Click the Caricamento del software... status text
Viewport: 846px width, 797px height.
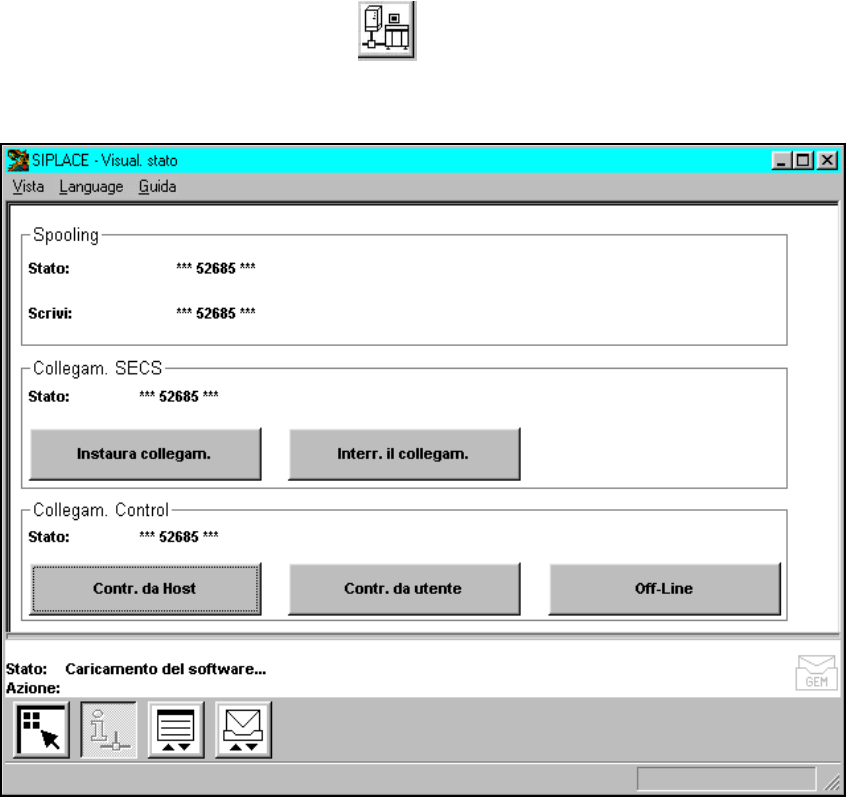[166, 669]
